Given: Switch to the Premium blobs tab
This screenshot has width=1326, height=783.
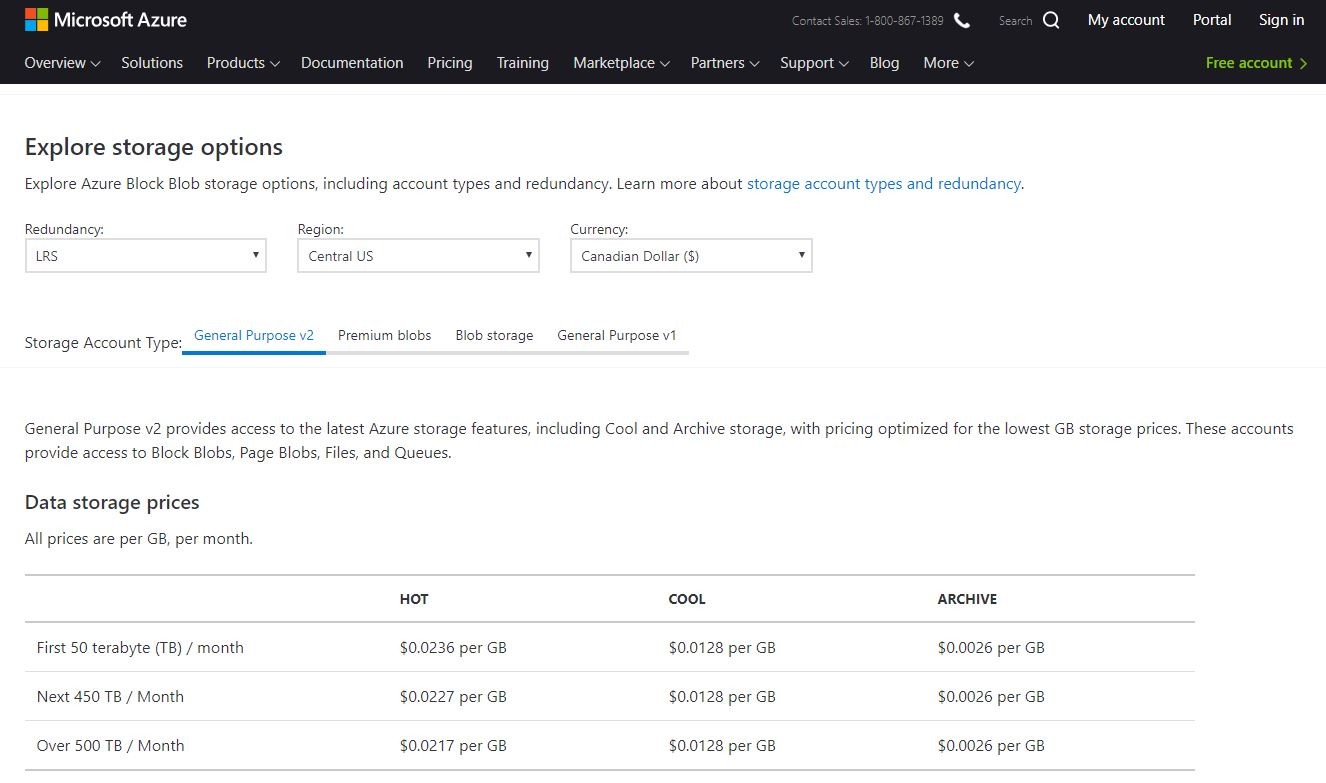Looking at the screenshot, I should click(x=384, y=336).
